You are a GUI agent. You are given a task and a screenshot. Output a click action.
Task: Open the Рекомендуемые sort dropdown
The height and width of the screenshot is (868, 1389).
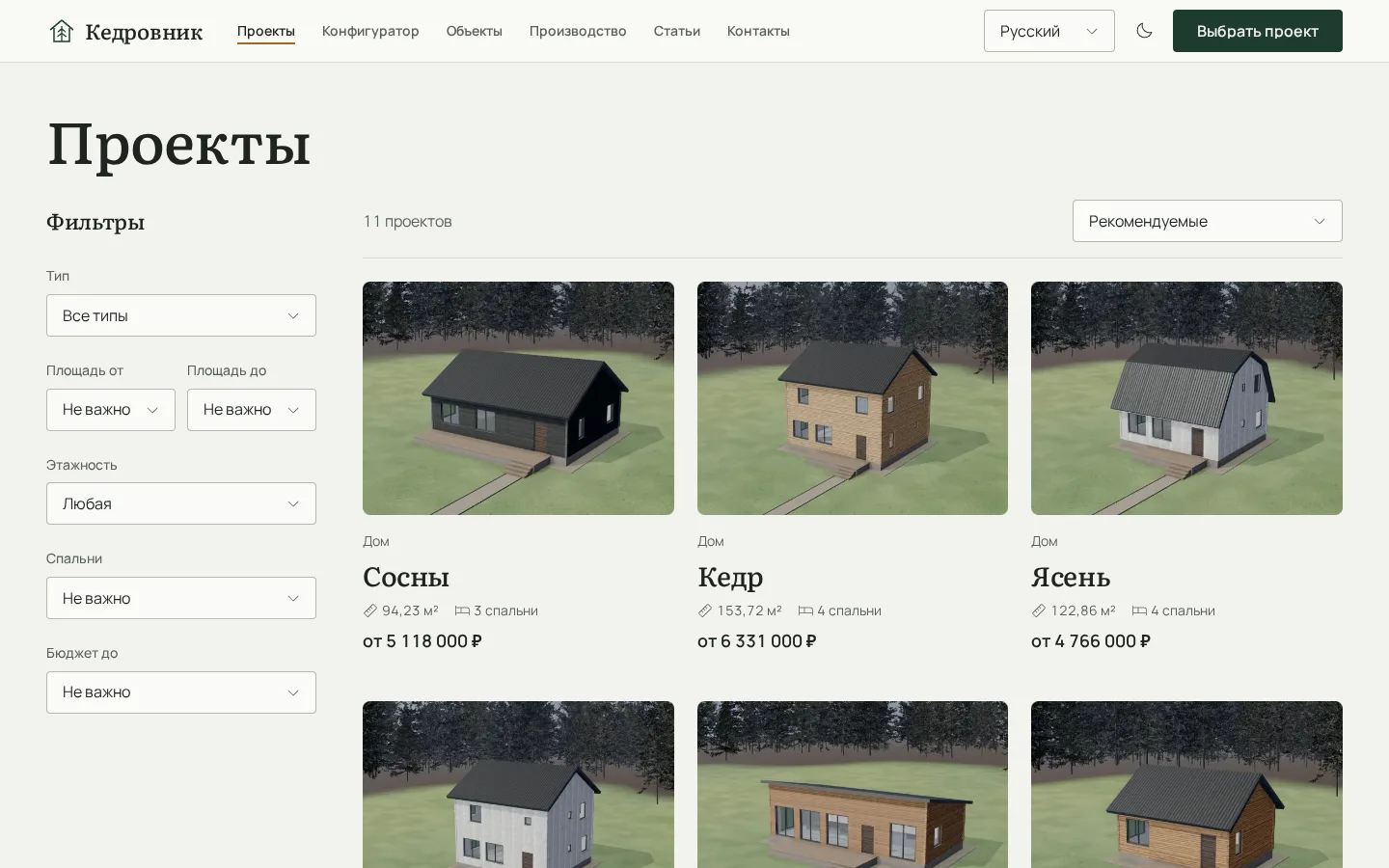(1208, 221)
